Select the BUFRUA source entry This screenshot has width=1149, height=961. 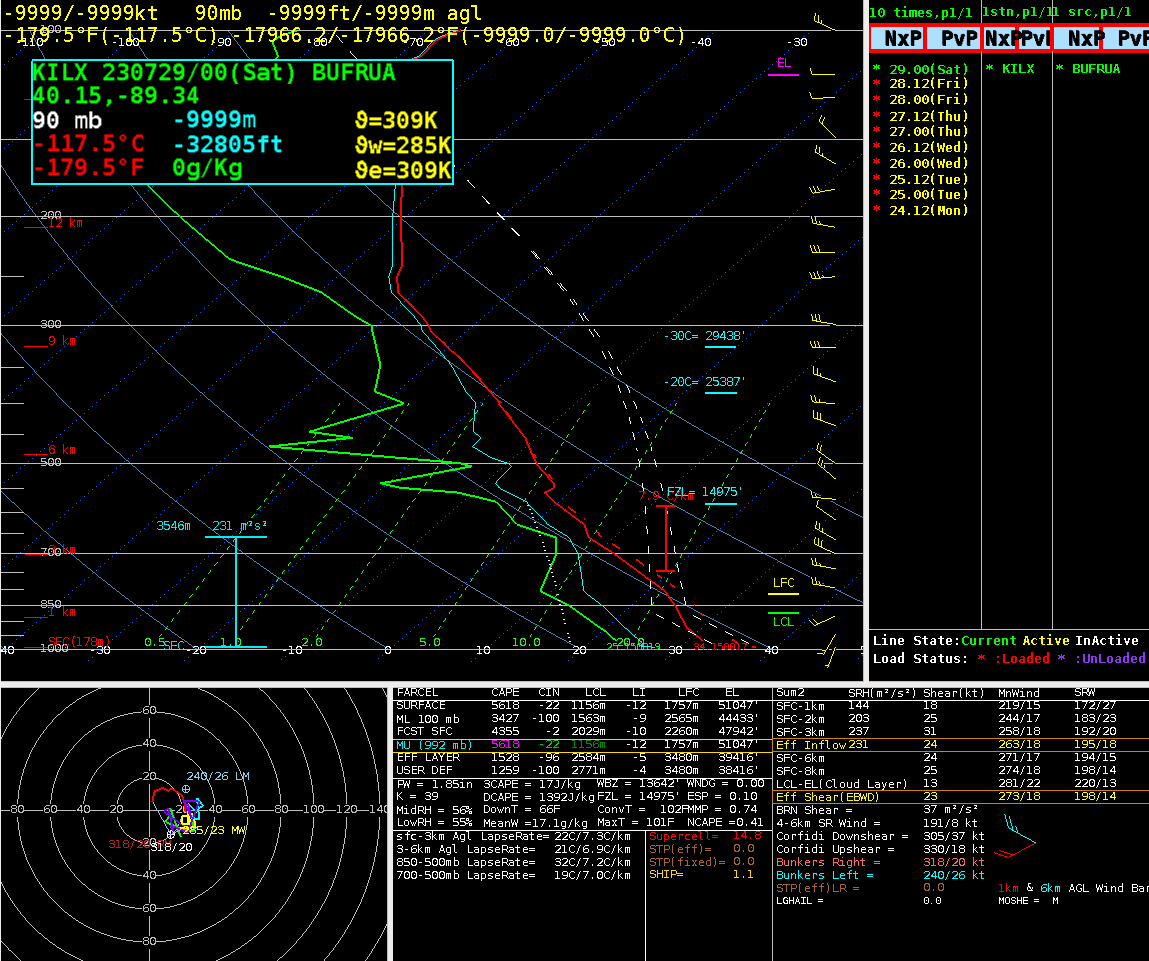(1096, 69)
